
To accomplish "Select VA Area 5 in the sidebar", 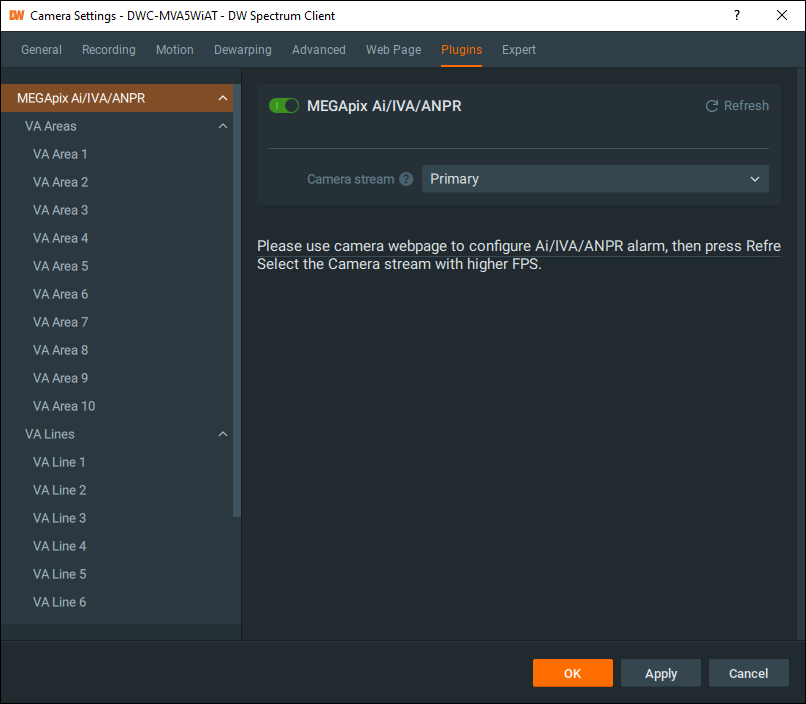I will click(x=61, y=266).
